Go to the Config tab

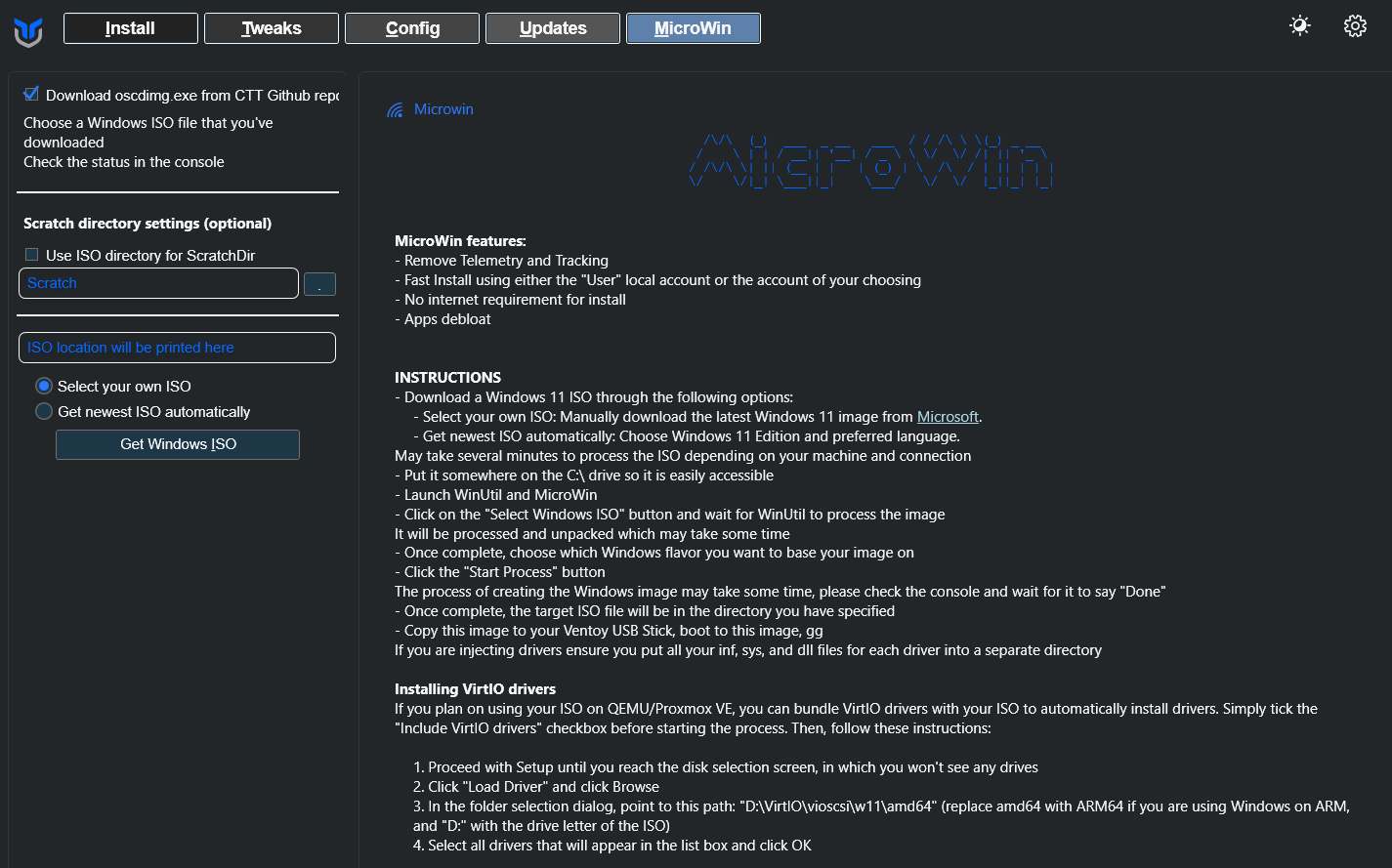click(x=412, y=28)
